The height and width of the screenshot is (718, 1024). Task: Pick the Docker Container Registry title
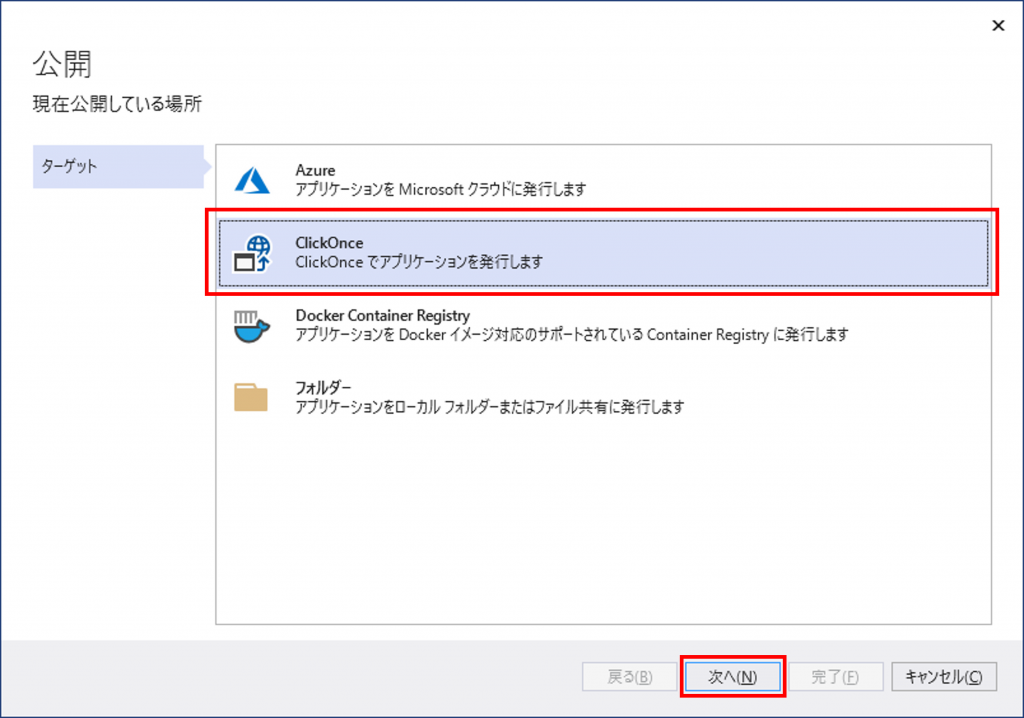382,316
